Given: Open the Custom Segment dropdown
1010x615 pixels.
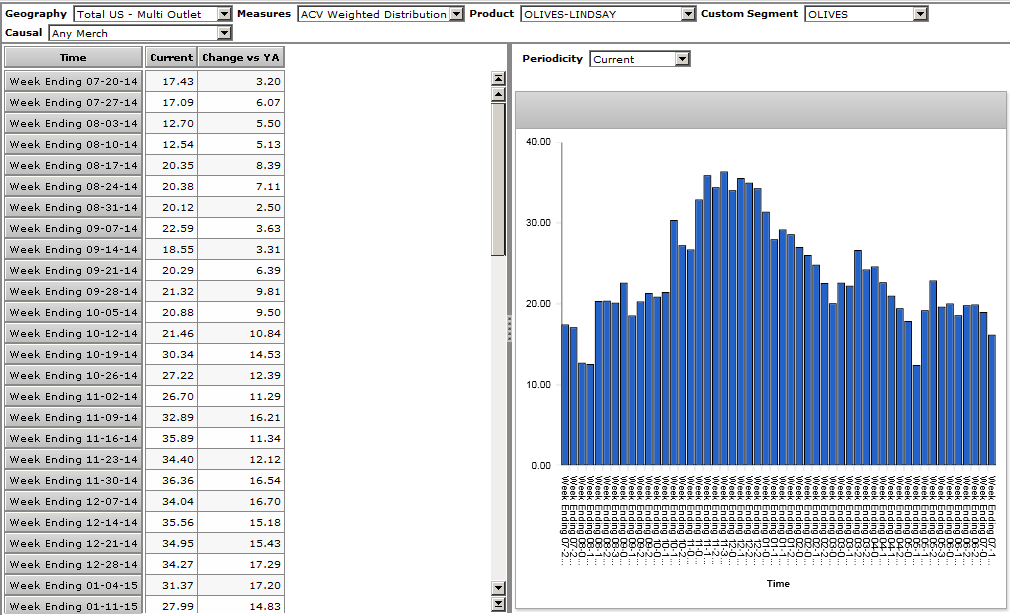Looking at the screenshot, I should [x=919, y=14].
